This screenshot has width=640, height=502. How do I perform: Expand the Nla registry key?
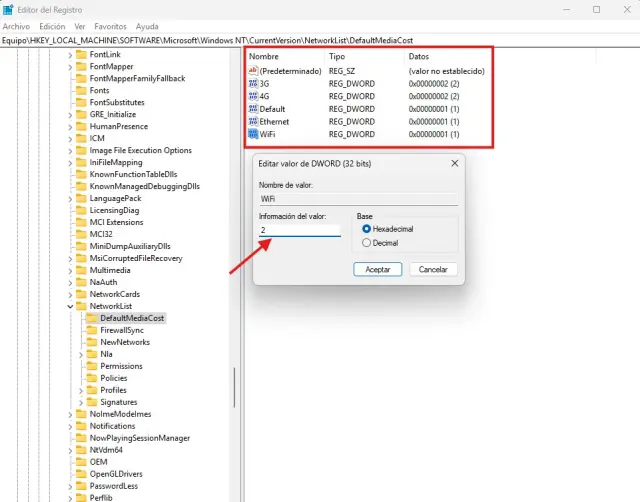81,354
